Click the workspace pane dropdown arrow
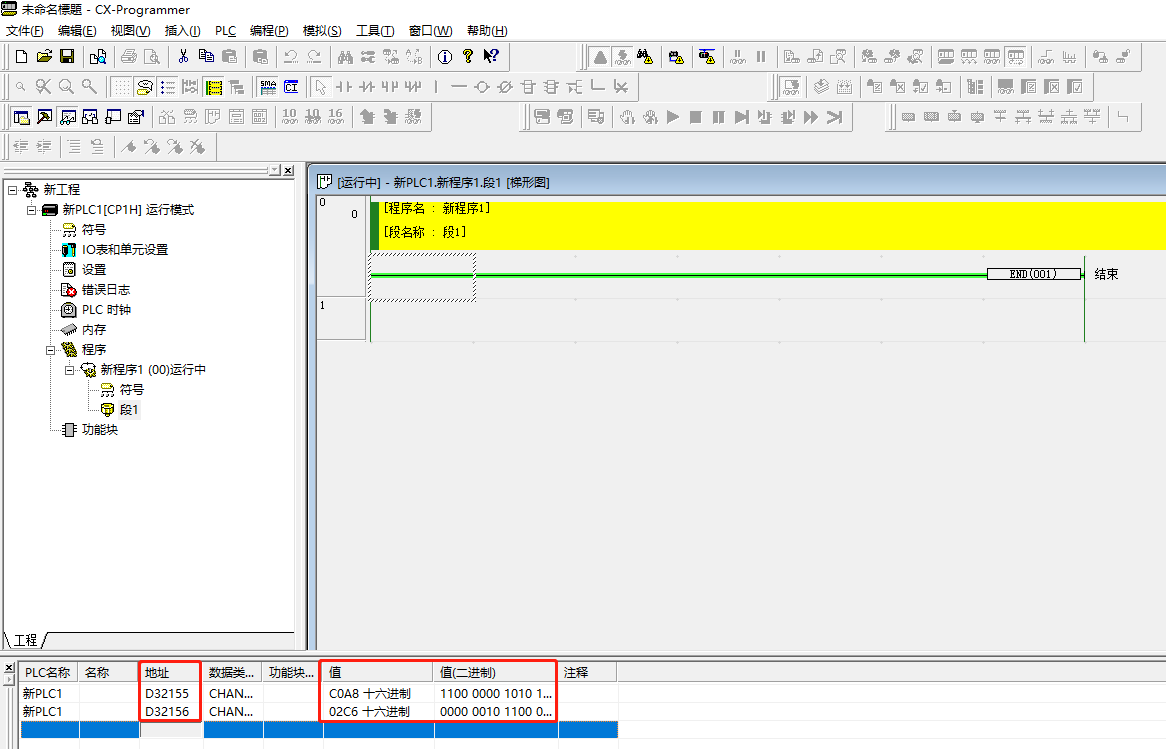This screenshot has height=749, width=1166. click(x=275, y=170)
